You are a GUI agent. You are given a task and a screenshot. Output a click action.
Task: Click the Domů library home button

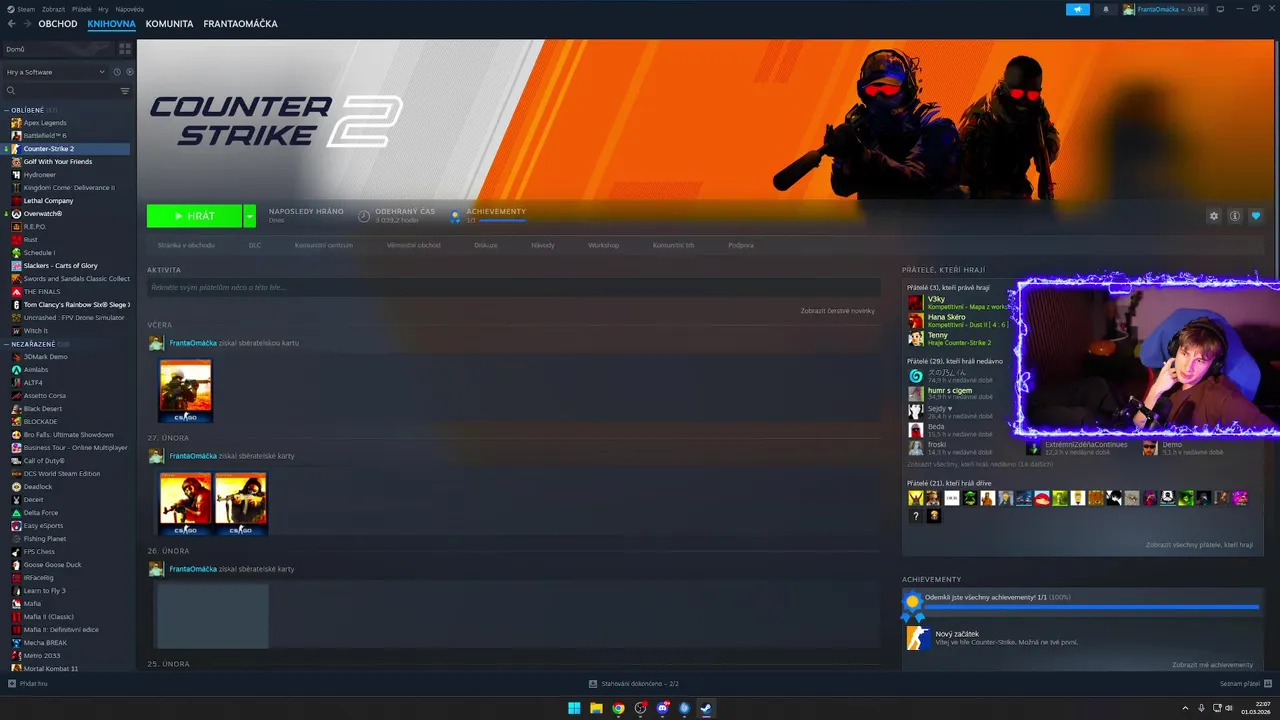click(58, 48)
